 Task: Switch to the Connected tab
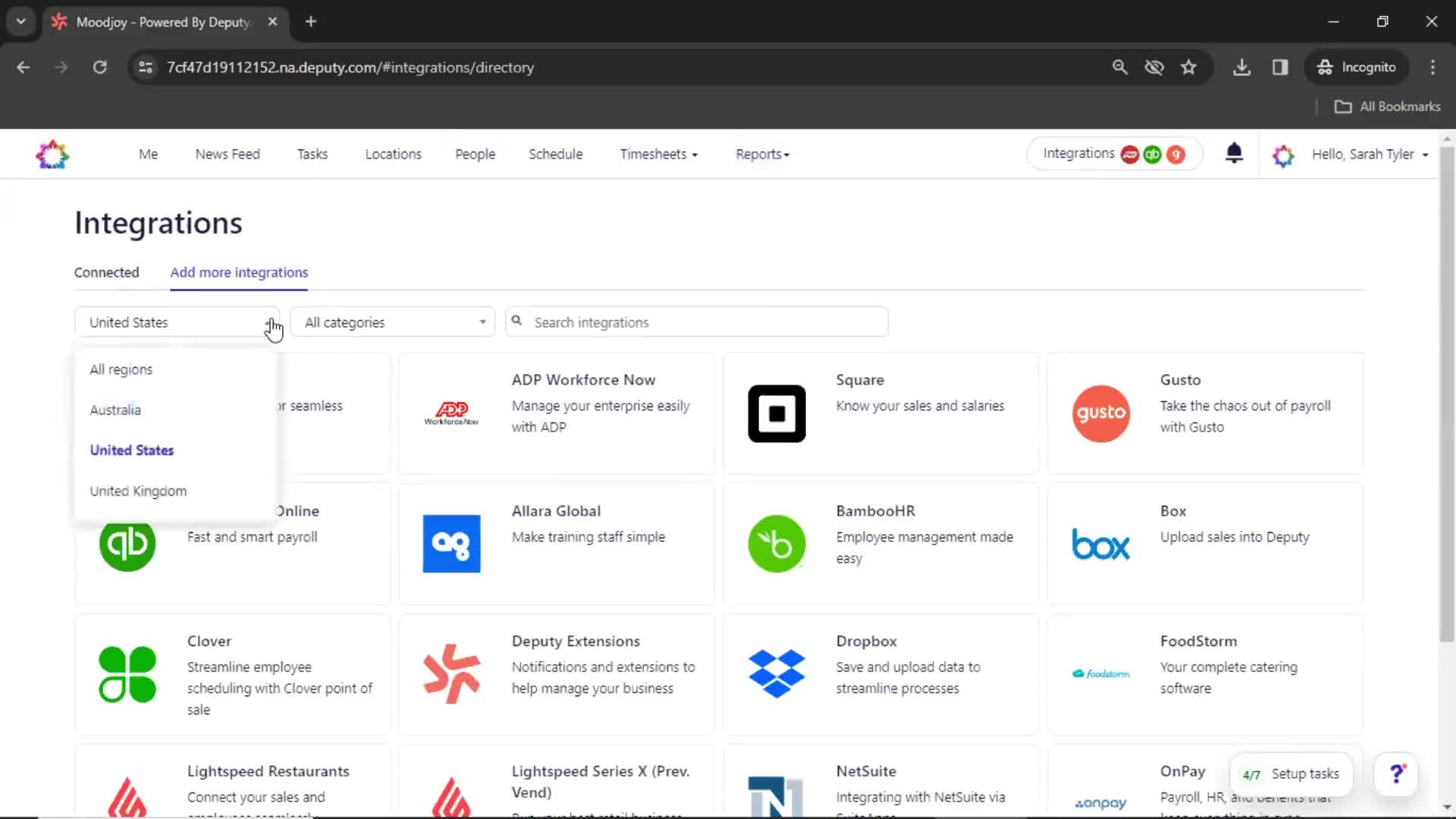[x=106, y=272]
